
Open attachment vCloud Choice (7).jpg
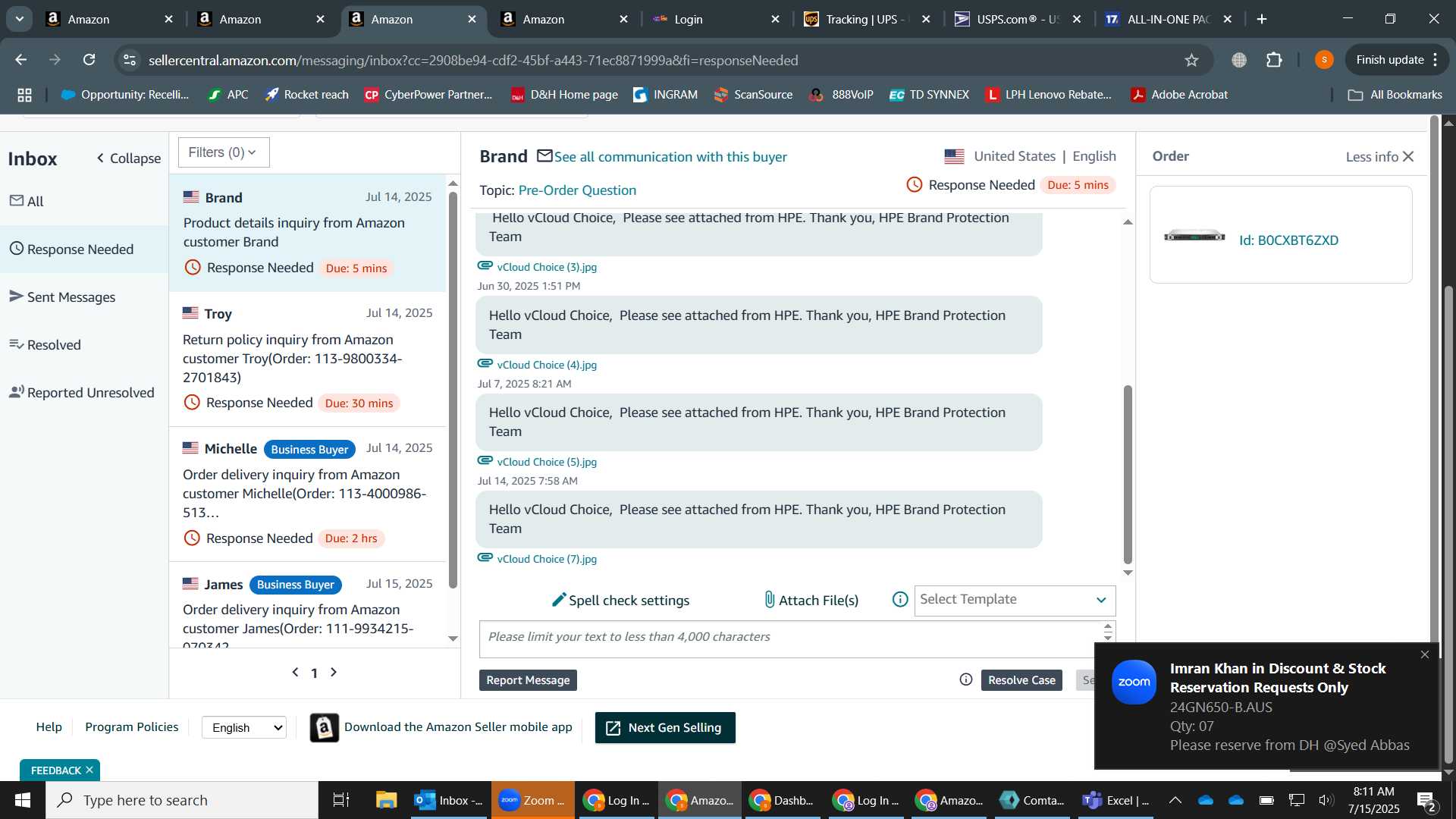click(547, 559)
